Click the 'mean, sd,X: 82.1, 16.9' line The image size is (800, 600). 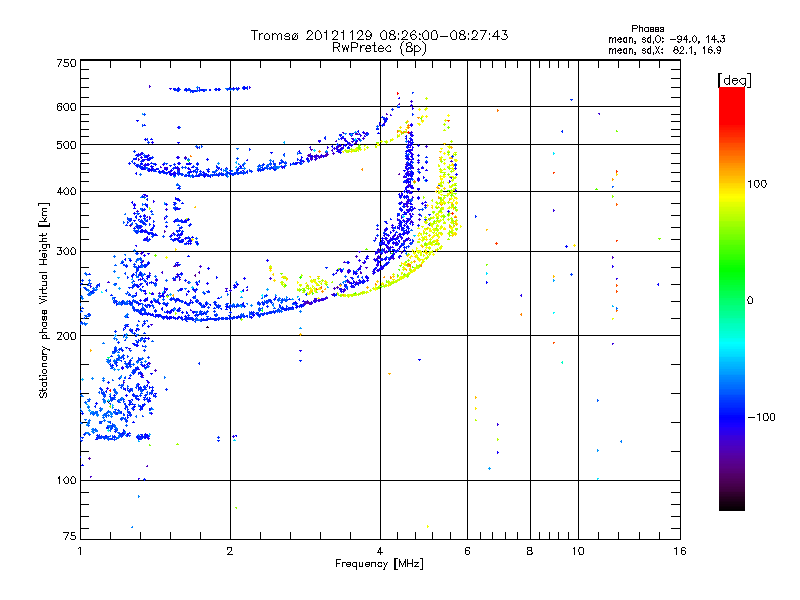[664, 50]
